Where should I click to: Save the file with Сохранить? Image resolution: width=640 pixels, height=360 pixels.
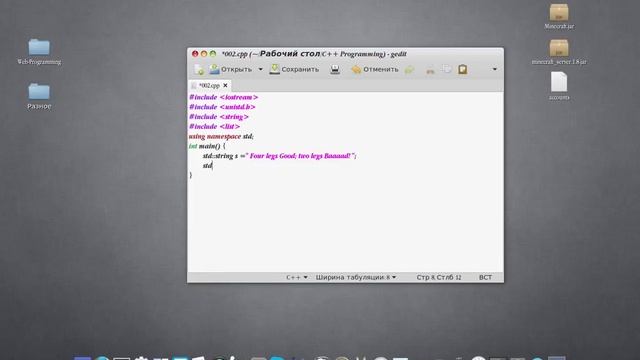point(294,69)
